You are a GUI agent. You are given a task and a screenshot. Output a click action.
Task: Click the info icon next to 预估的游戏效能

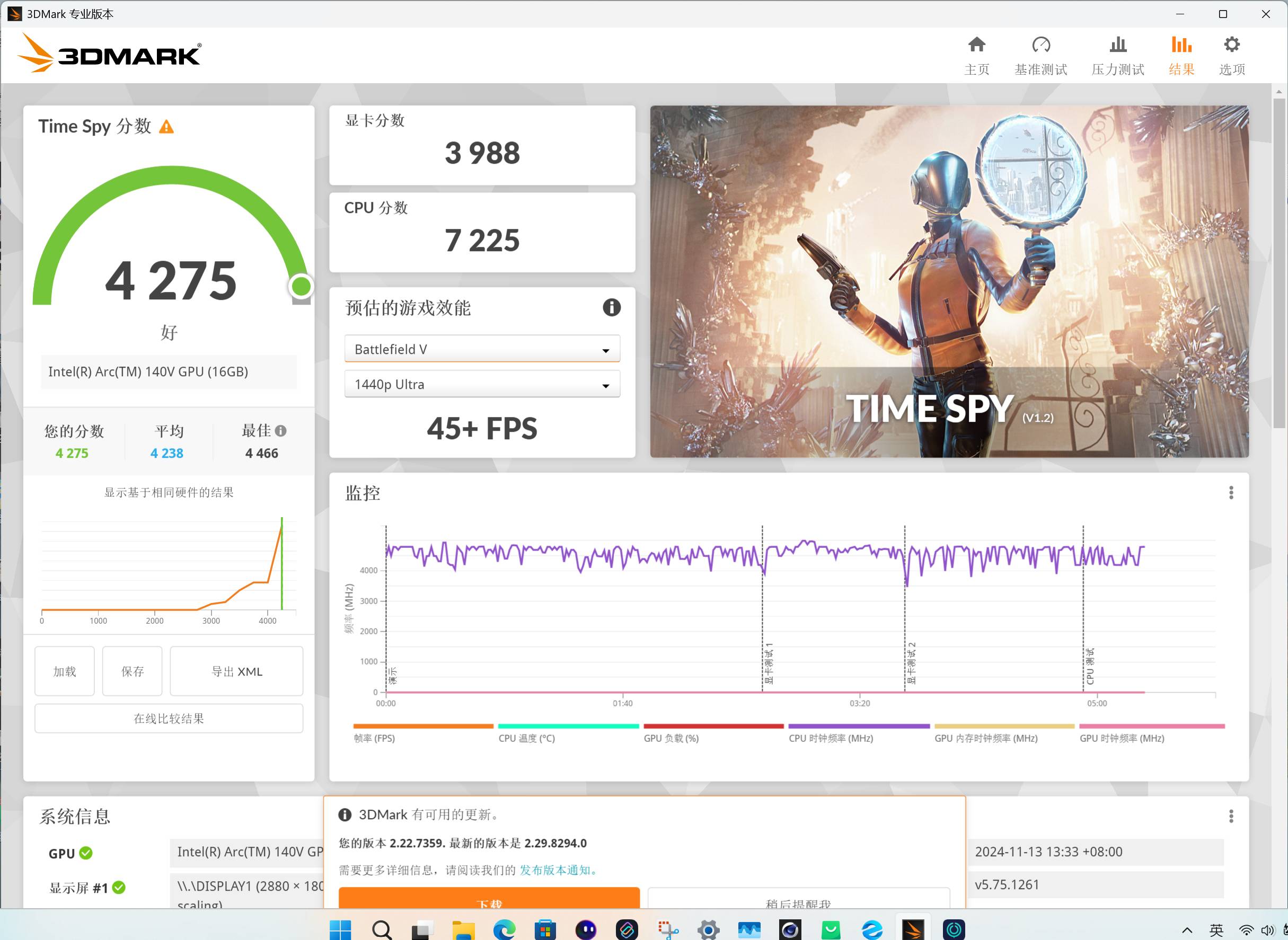612,308
